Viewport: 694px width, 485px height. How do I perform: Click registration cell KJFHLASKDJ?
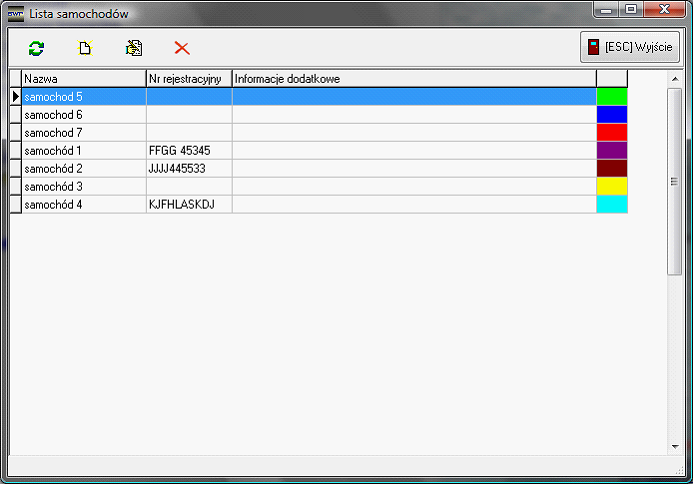point(189,205)
